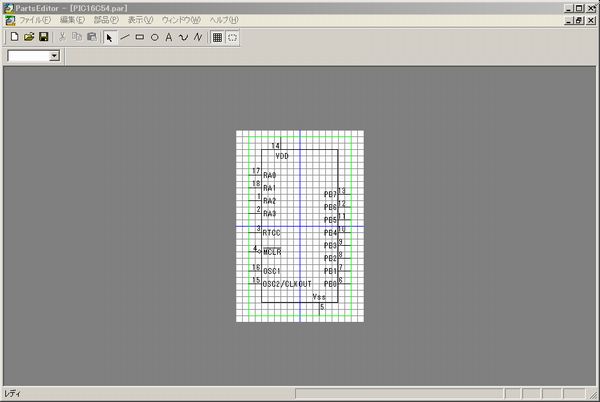600x402 pixels.
Task: Click the document icon left of the menu bar
Action: [x=10, y=20]
